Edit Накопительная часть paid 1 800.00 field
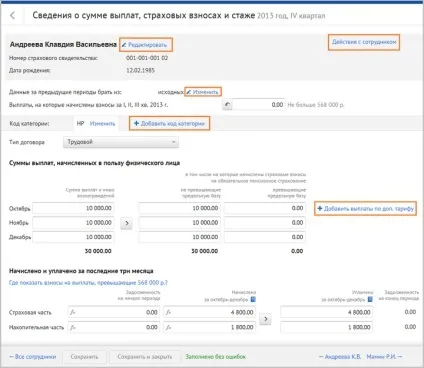 pos(327,327)
